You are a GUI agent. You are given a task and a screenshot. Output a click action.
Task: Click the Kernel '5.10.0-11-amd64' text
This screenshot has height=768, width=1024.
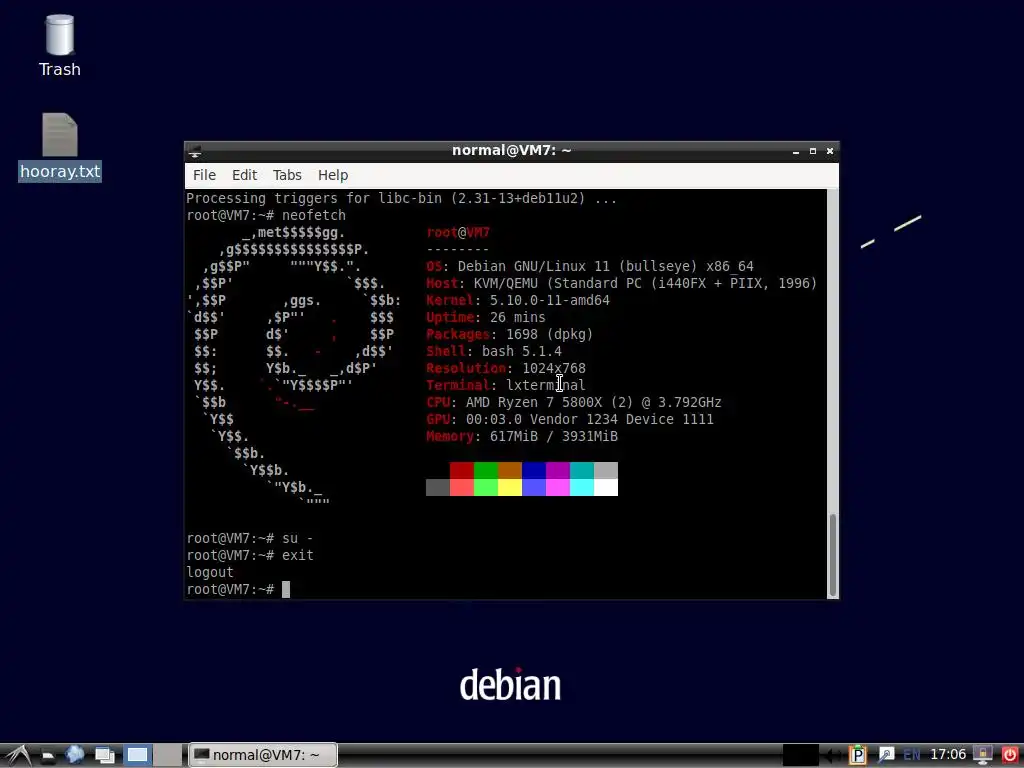pos(550,300)
